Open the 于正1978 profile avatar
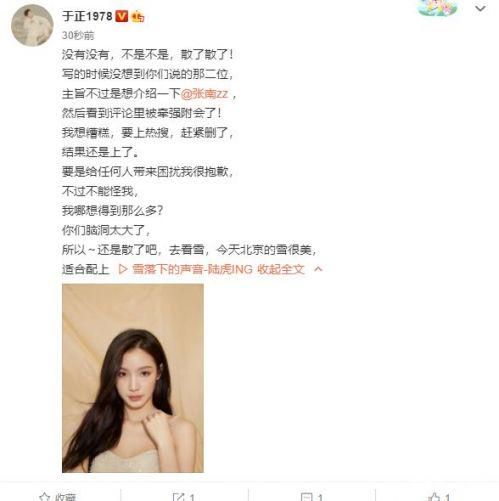The image size is (499, 501). coord(32,25)
